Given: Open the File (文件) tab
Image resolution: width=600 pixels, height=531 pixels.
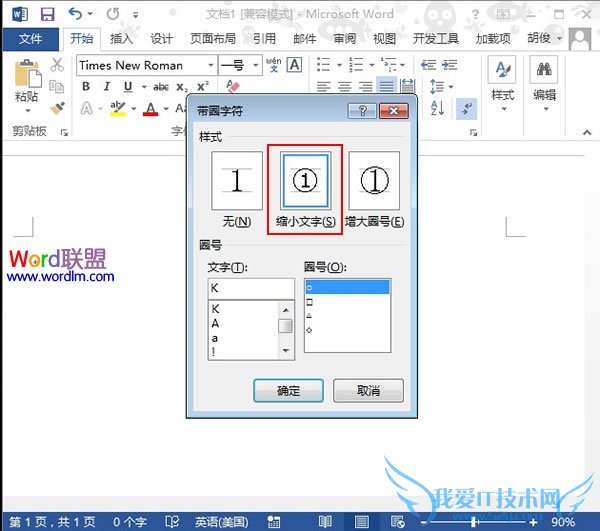Looking at the screenshot, I should 31,39.
